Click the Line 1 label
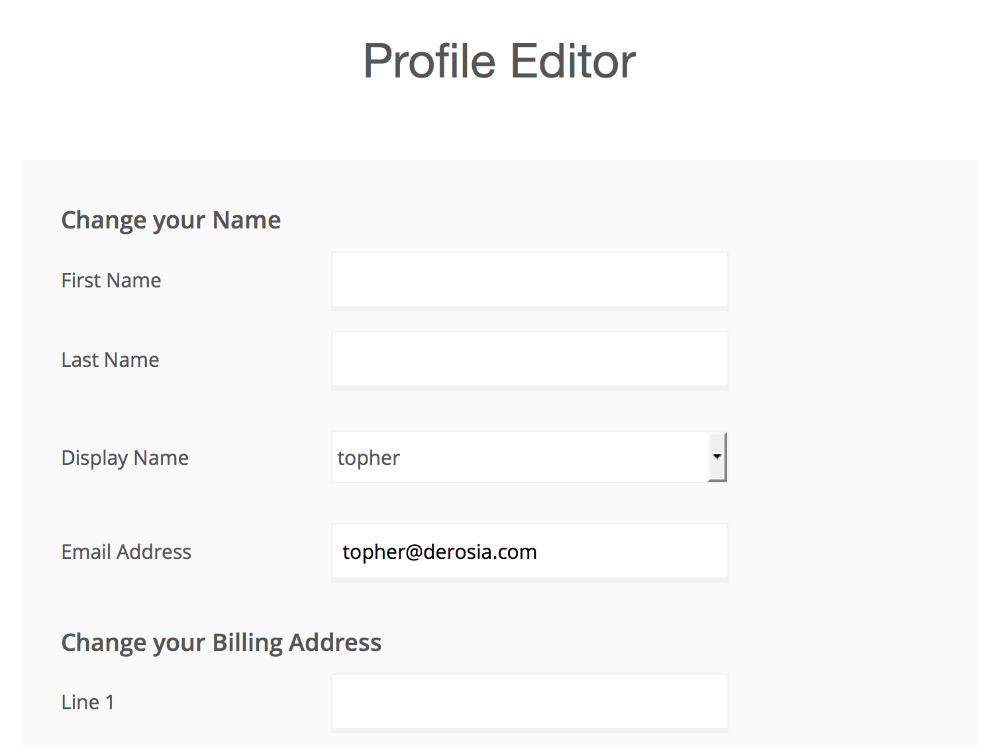The image size is (1000, 747). [x=88, y=702]
